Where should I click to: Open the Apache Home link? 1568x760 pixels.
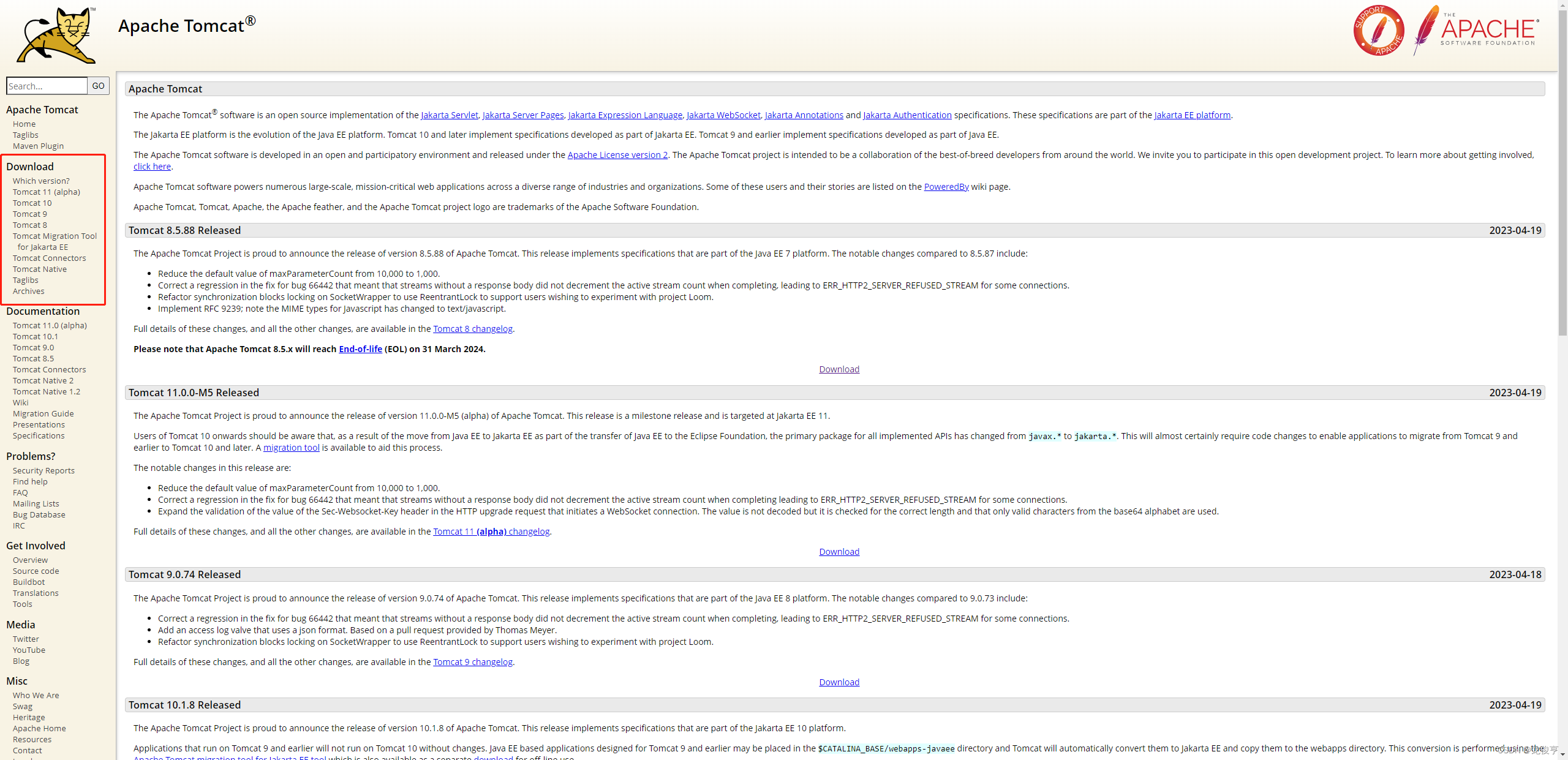pos(39,728)
